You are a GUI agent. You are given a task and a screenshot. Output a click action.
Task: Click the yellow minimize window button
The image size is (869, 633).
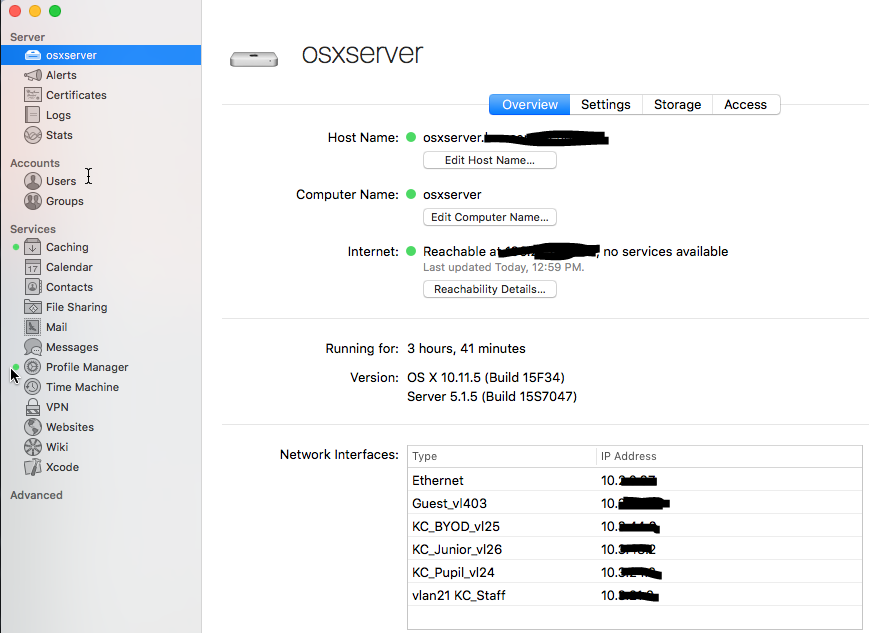click(x=35, y=11)
